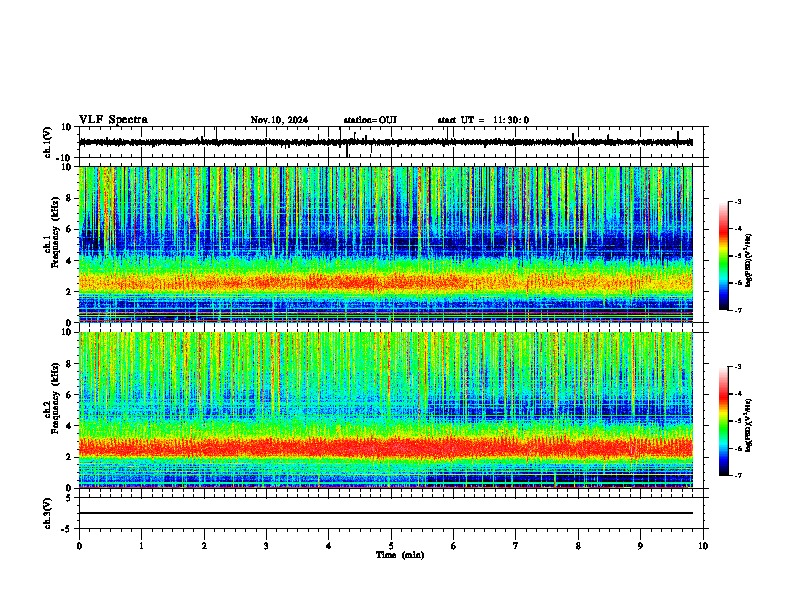The height and width of the screenshot is (612, 792).
Task: Click the "Time (min)" axis title
Action: point(400,555)
